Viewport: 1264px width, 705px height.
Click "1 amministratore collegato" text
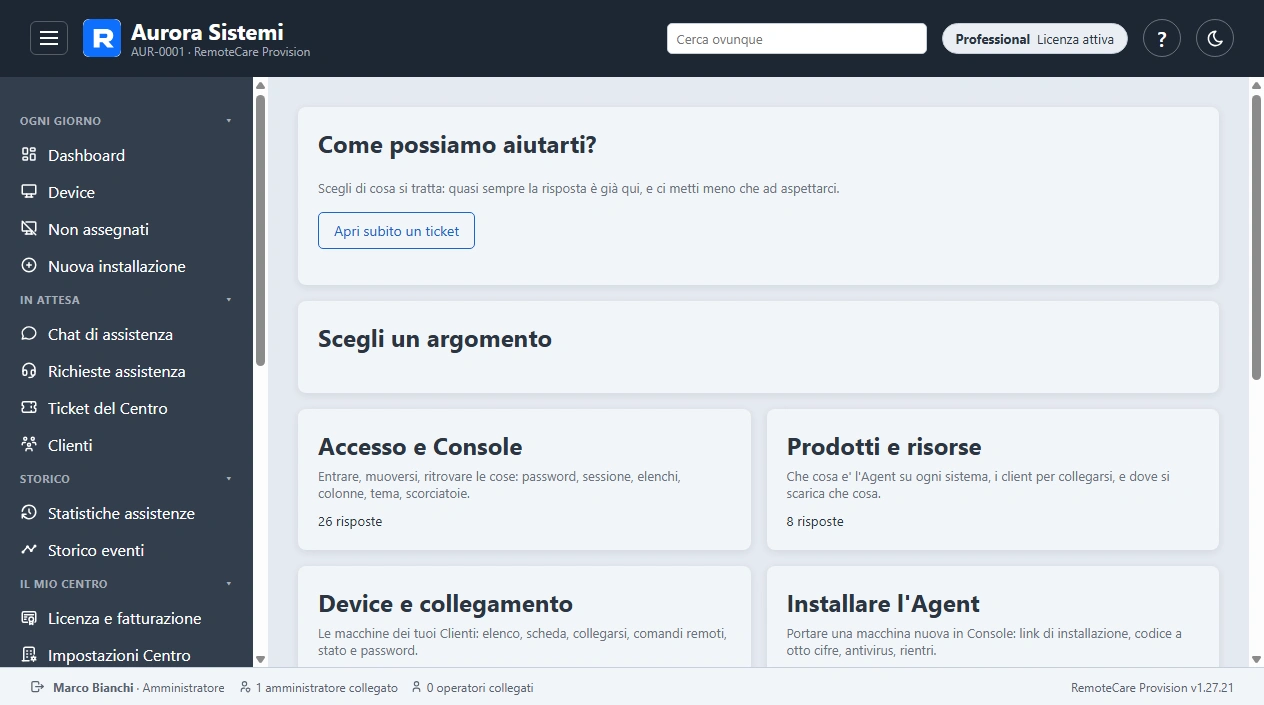(x=327, y=688)
